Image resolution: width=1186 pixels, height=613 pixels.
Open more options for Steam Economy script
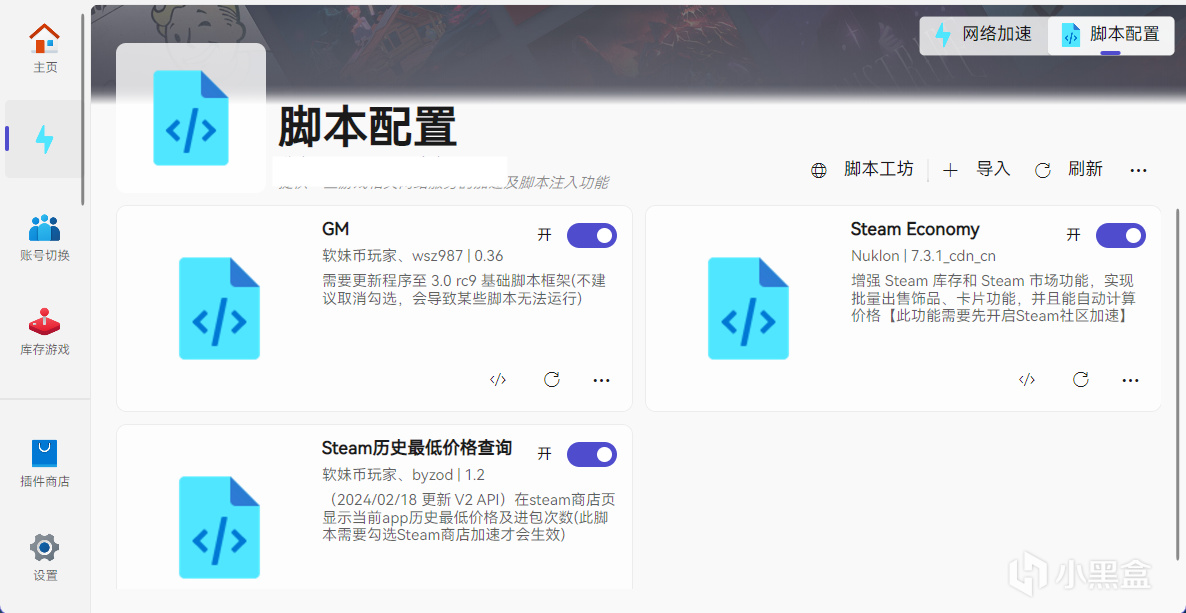[1130, 380]
